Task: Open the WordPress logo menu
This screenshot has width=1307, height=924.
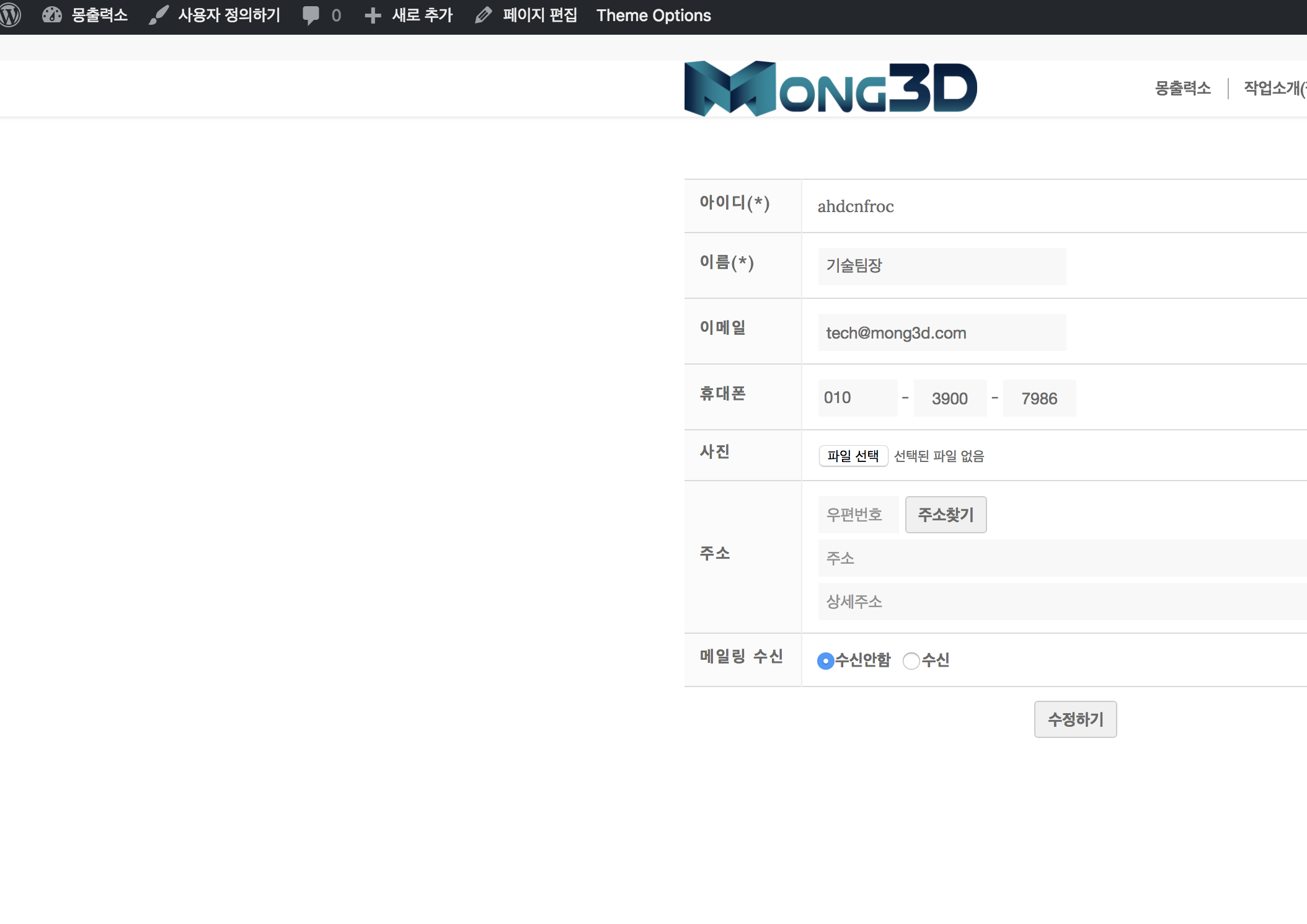Action: coord(10,16)
